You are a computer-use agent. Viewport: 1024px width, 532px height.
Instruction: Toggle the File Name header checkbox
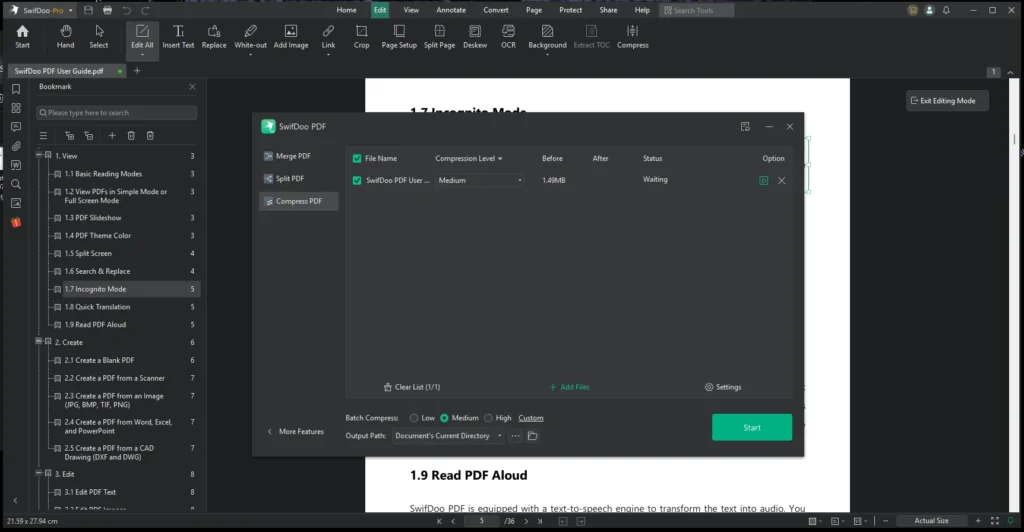coord(357,158)
